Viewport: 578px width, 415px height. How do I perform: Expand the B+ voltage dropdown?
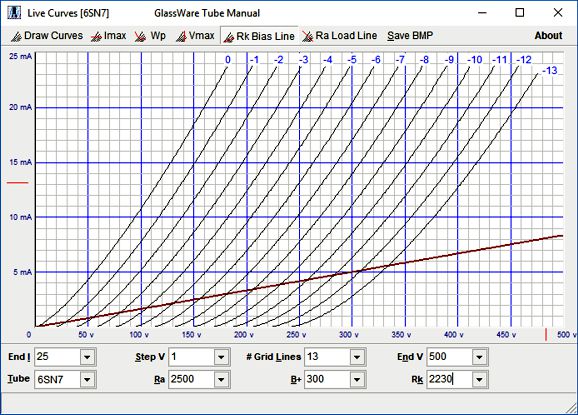pos(357,379)
